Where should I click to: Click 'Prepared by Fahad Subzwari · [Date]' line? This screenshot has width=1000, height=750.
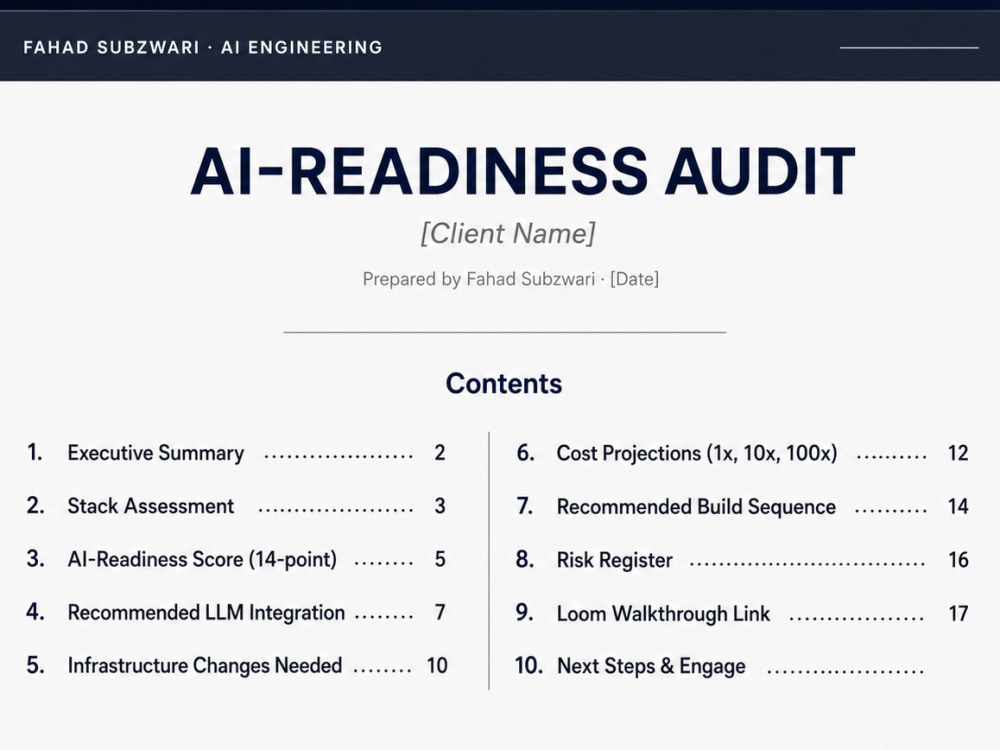(x=510, y=279)
